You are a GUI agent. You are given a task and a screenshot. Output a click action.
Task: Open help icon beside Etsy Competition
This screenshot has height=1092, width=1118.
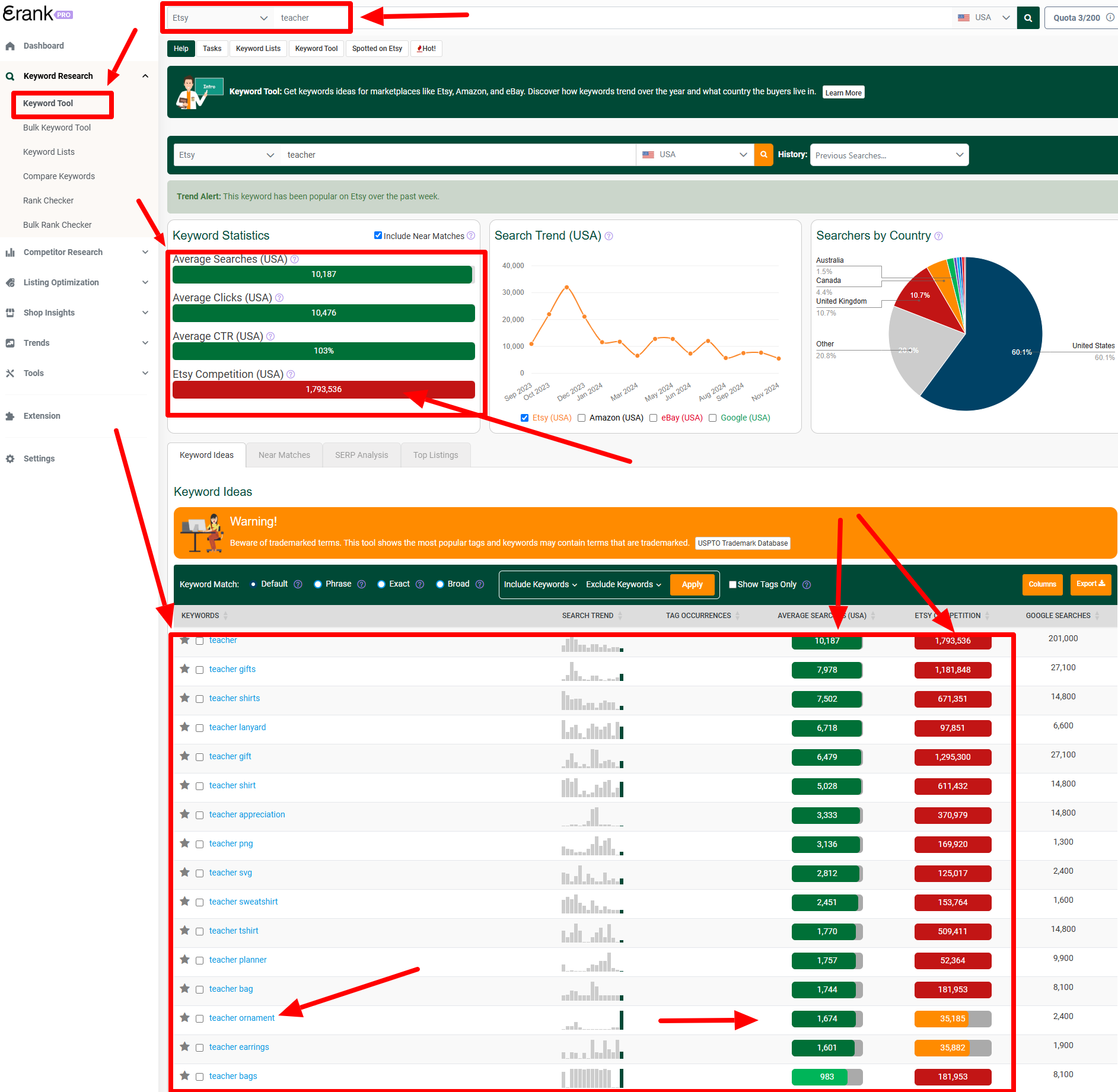click(291, 374)
